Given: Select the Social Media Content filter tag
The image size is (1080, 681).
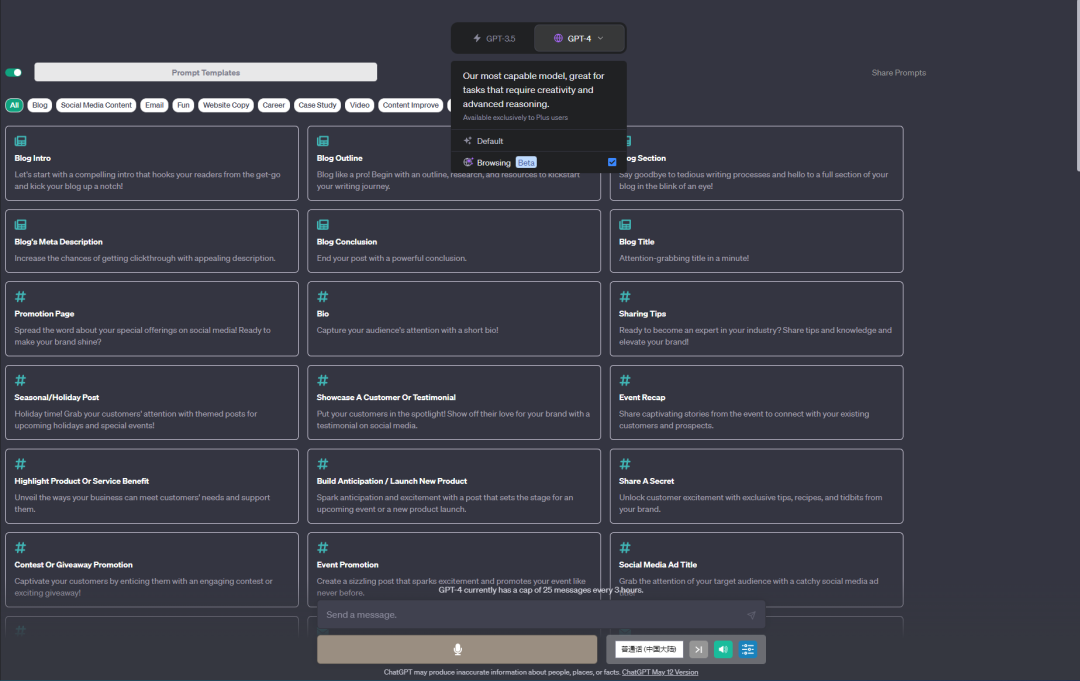Looking at the screenshot, I should tap(96, 105).
